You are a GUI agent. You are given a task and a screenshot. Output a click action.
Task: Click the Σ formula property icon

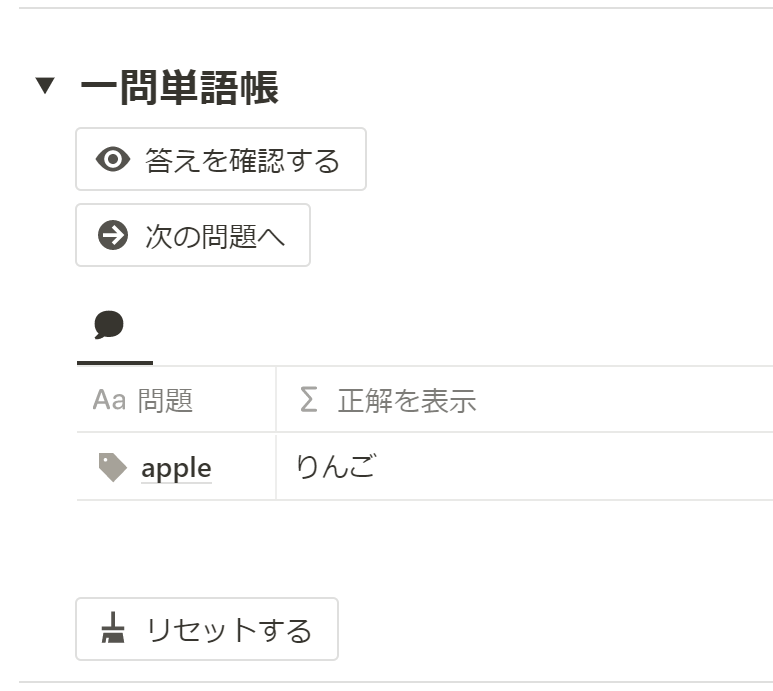[309, 401]
